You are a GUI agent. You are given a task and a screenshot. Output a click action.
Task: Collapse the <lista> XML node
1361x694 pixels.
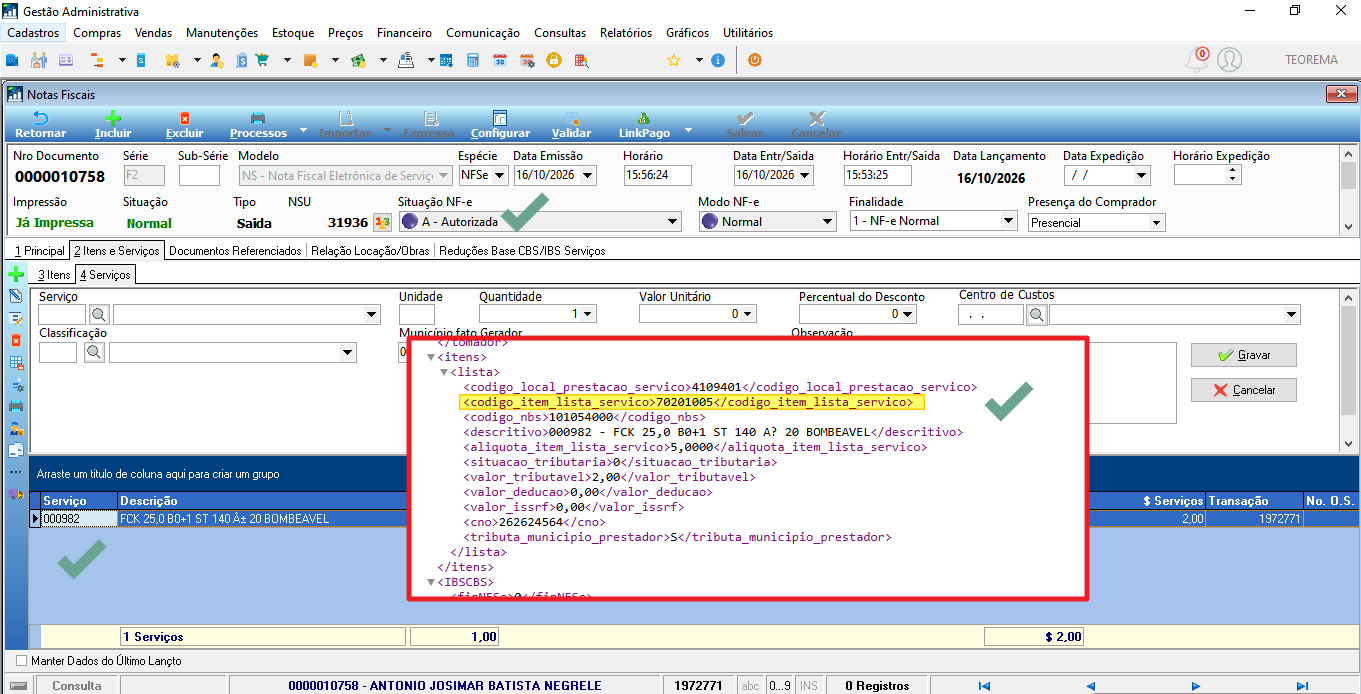445,372
